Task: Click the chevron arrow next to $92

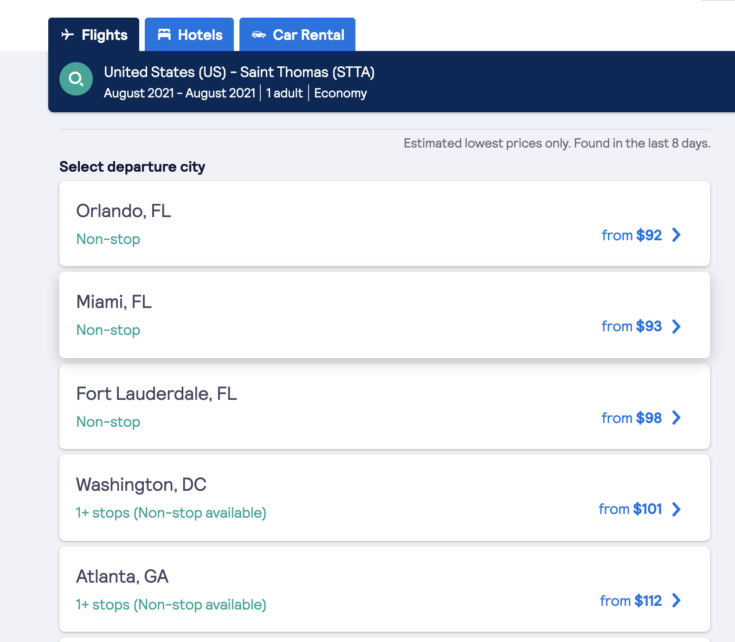Action: coord(677,235)
